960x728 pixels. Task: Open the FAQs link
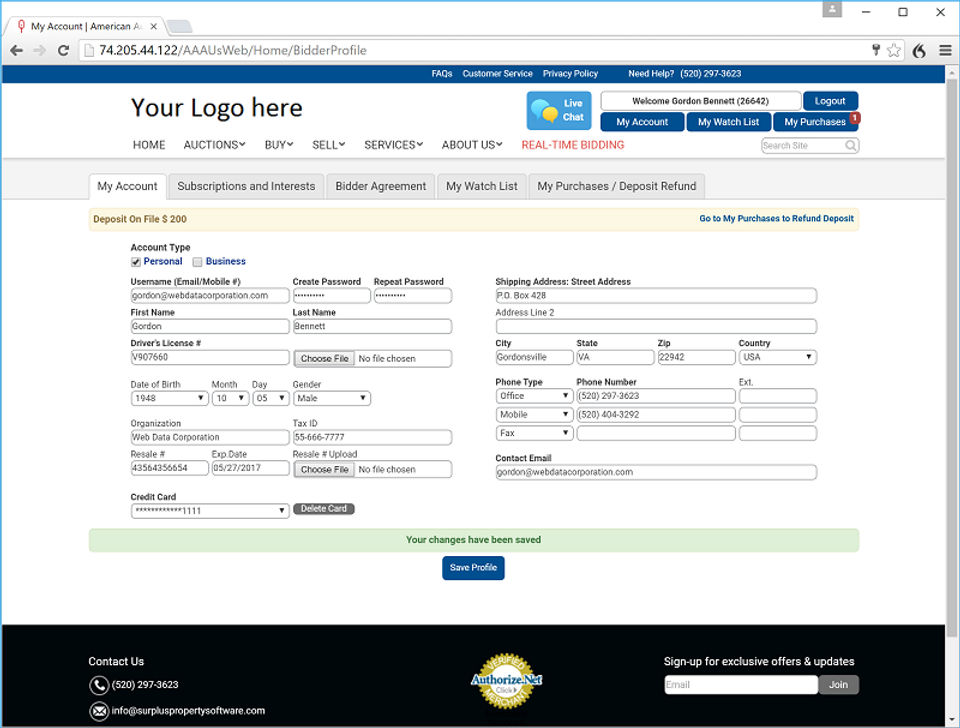pos(441,73)
